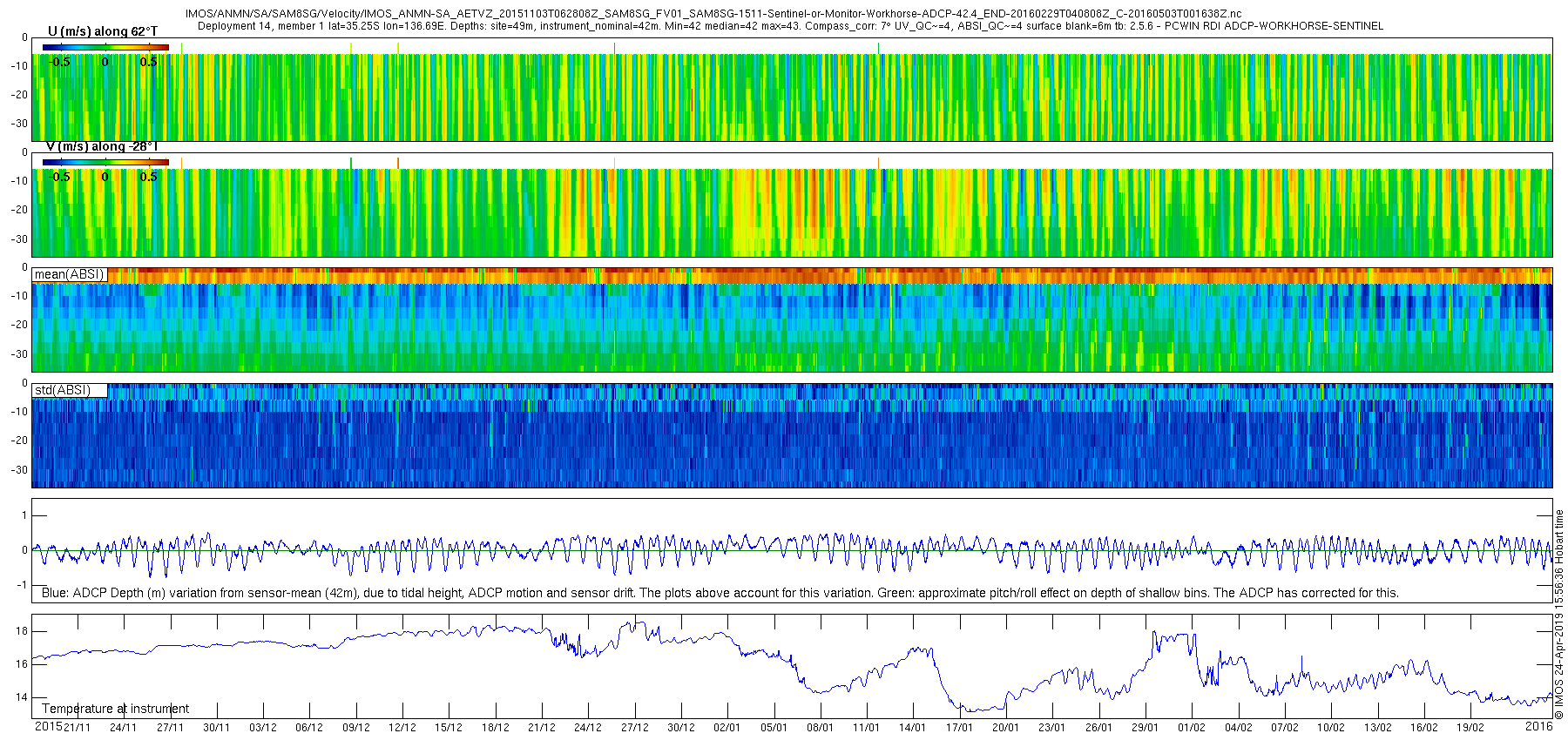The image size is (1568, 740).
Task: Click the "mean(ABSI)" panel label
Action: point(69,274)
